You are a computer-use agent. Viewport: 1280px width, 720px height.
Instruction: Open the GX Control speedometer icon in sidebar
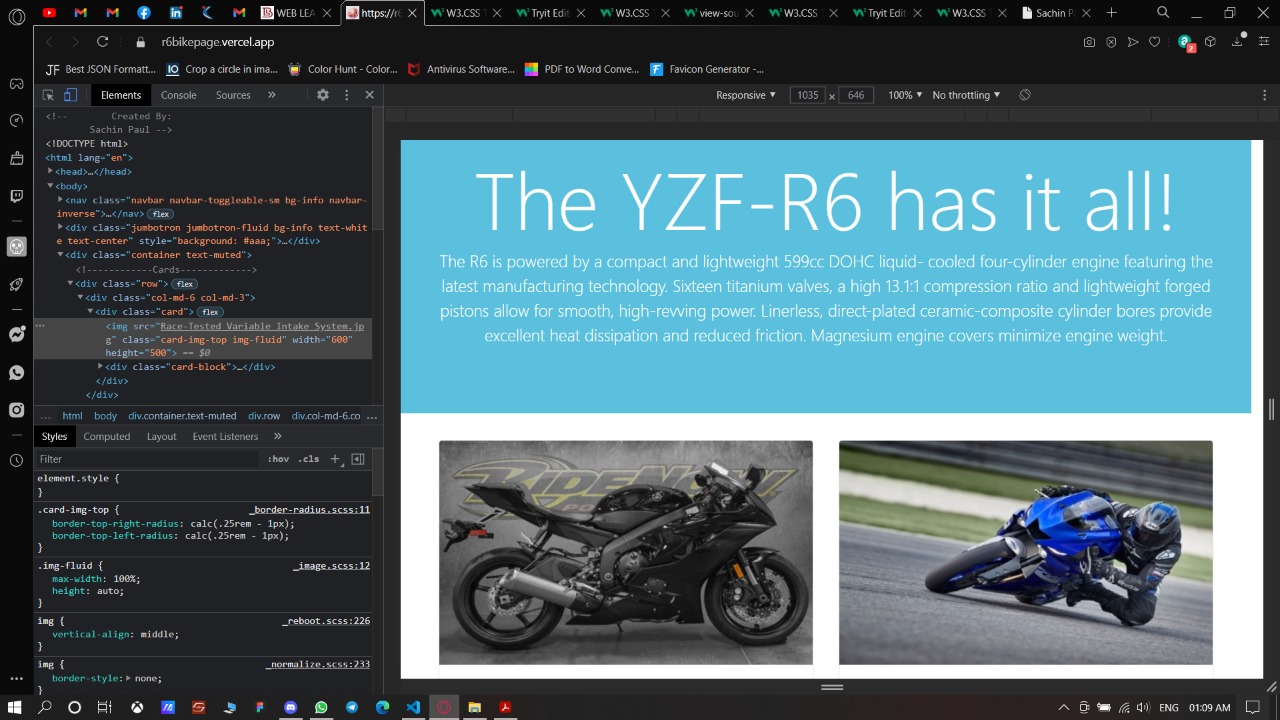(x=16, y=121)
